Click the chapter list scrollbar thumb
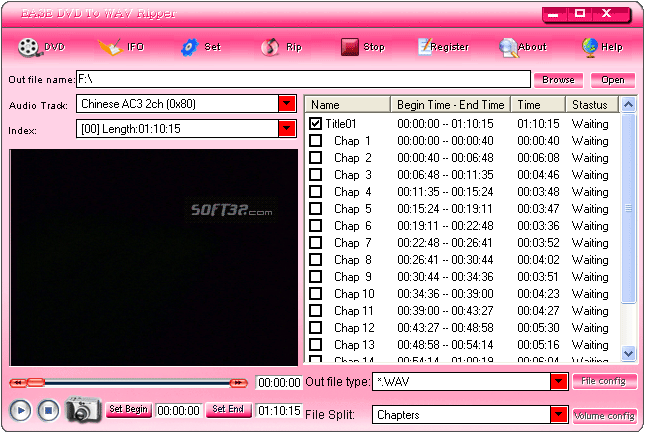This screenshot has width=646, height=433. tap(628, 208)
